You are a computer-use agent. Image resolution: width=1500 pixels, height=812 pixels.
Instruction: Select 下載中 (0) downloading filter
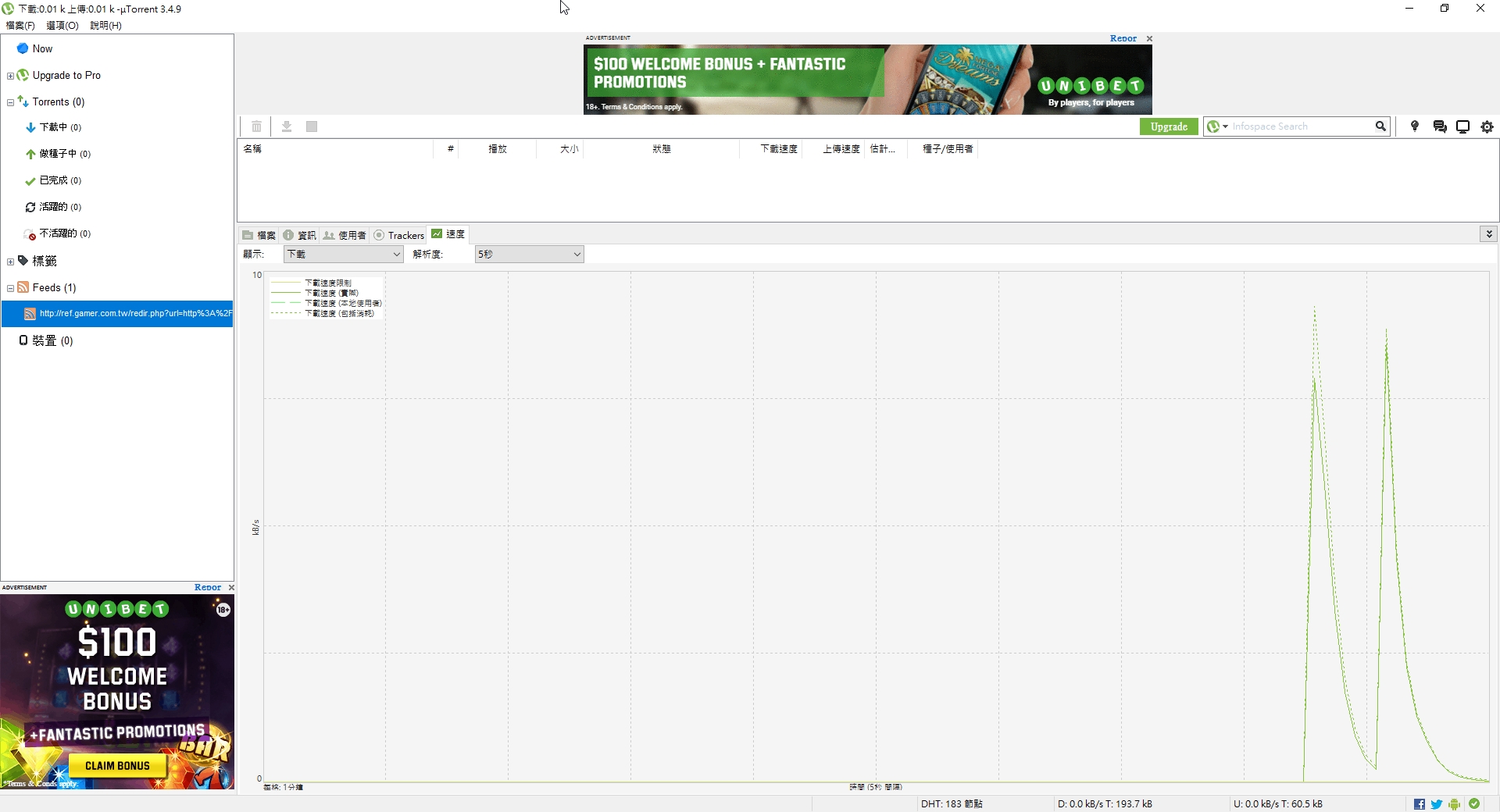[x=60, y=127]
